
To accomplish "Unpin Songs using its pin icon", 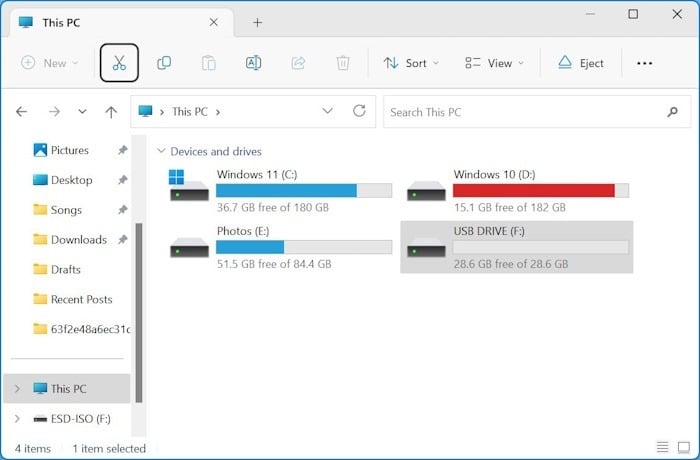I will point(122,210).
